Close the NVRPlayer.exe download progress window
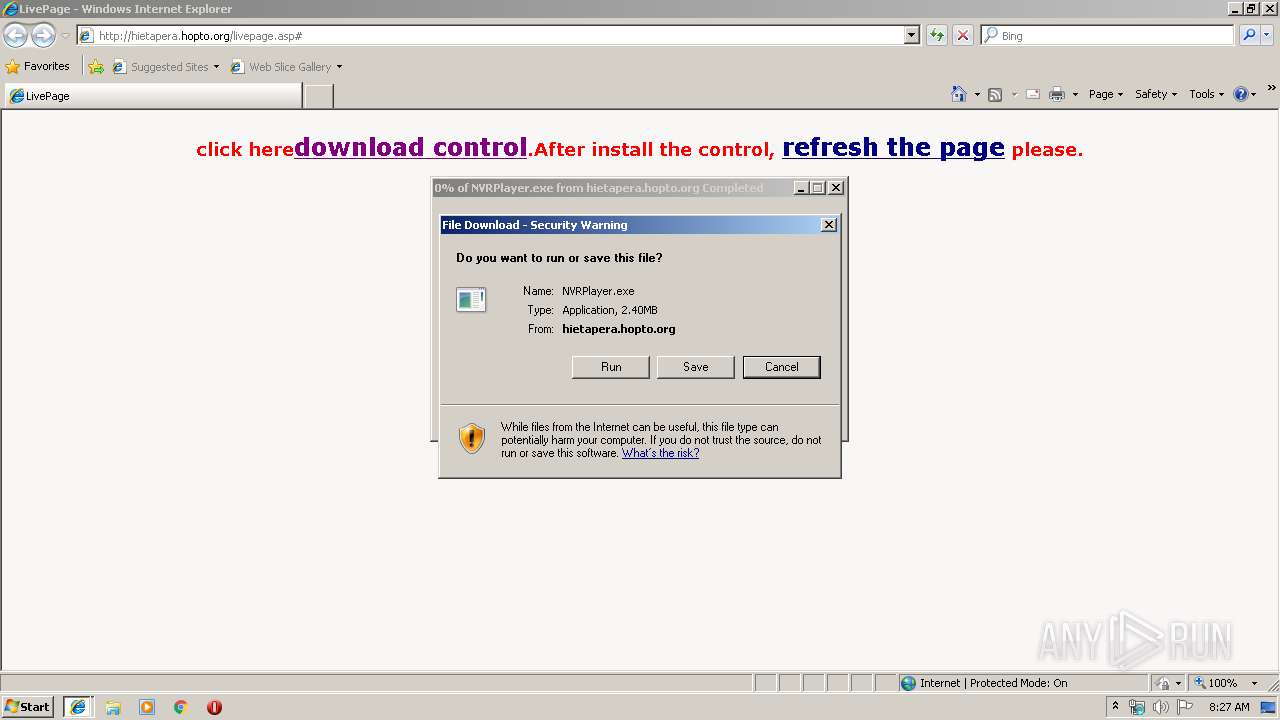This screenshot has height=720, width=1280. tap(836, 188)
